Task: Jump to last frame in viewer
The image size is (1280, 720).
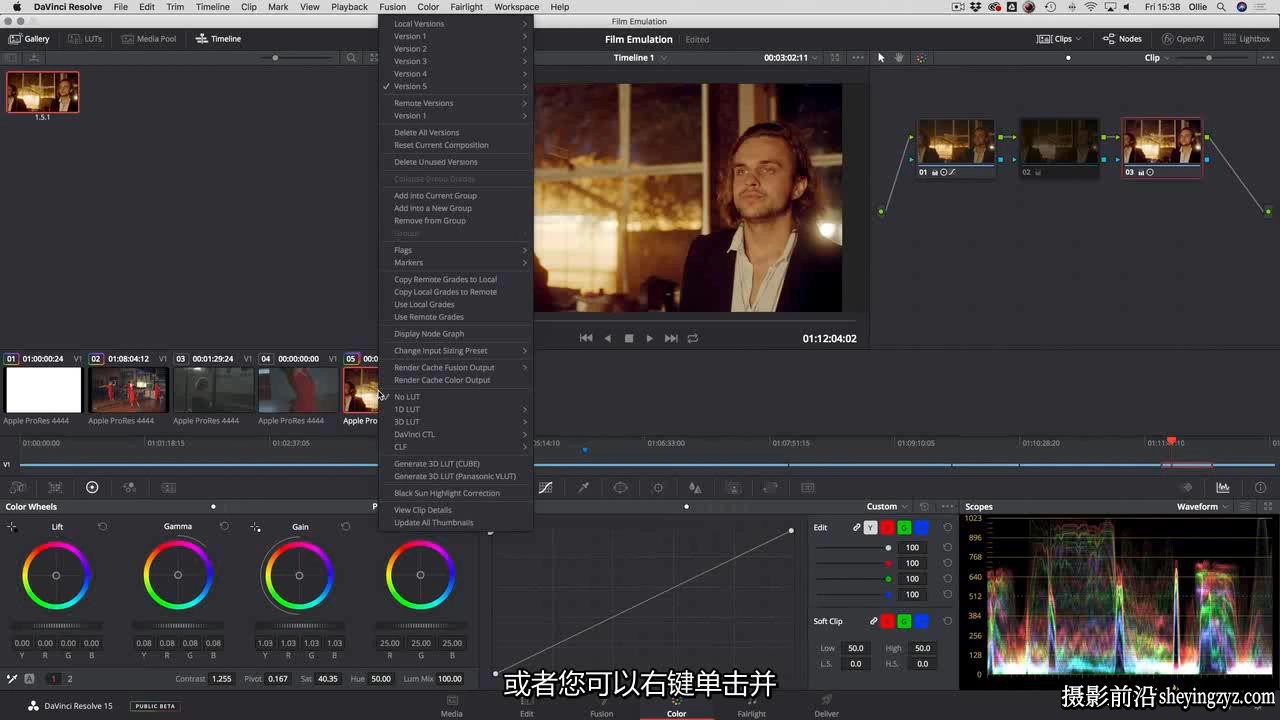Action: [x=671, y=338]
